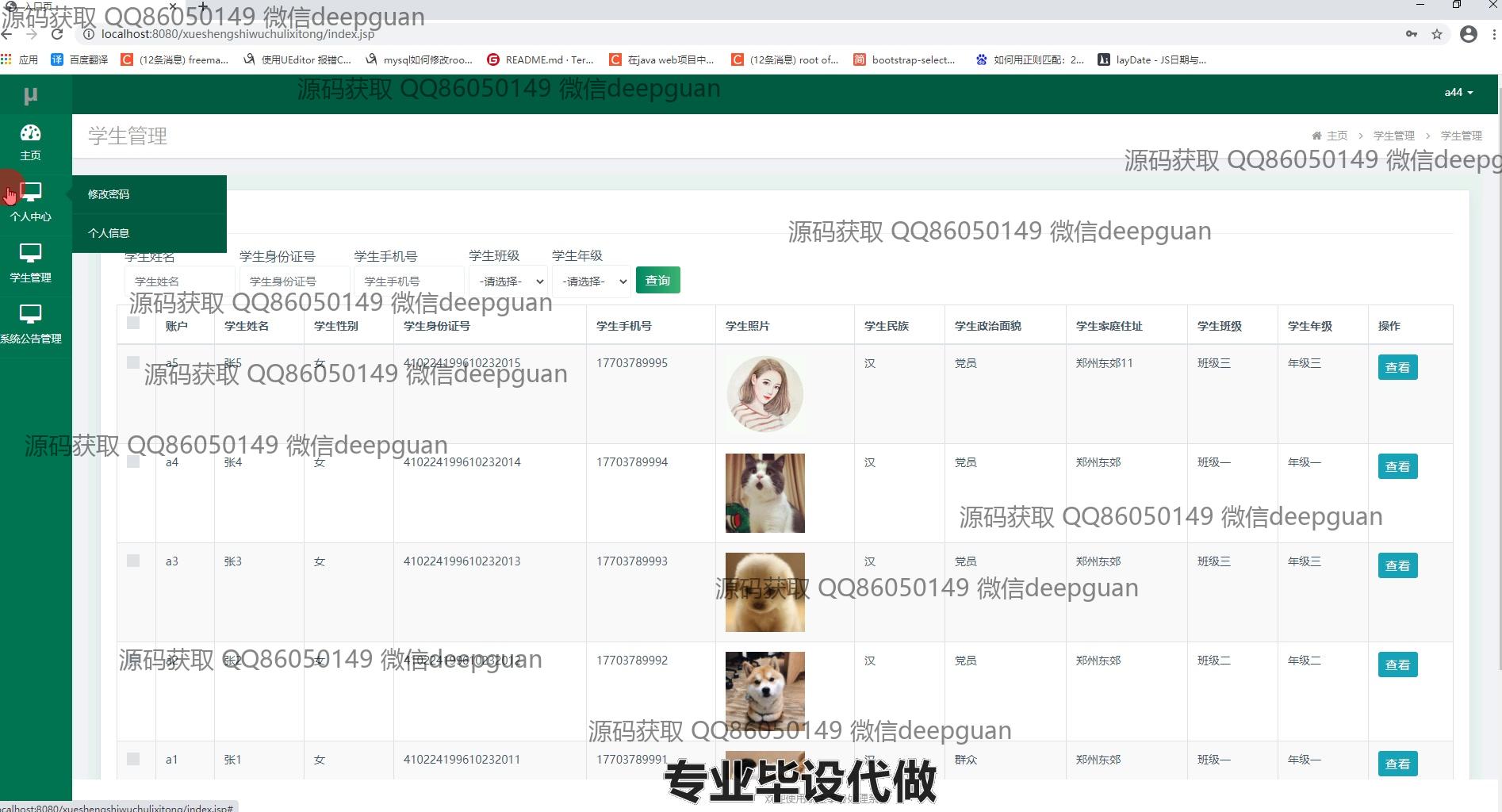Check the checkbox for student row a1
Image resolution: width=1502 pixels, height=812 pixels.
click(x=133, y=760)
